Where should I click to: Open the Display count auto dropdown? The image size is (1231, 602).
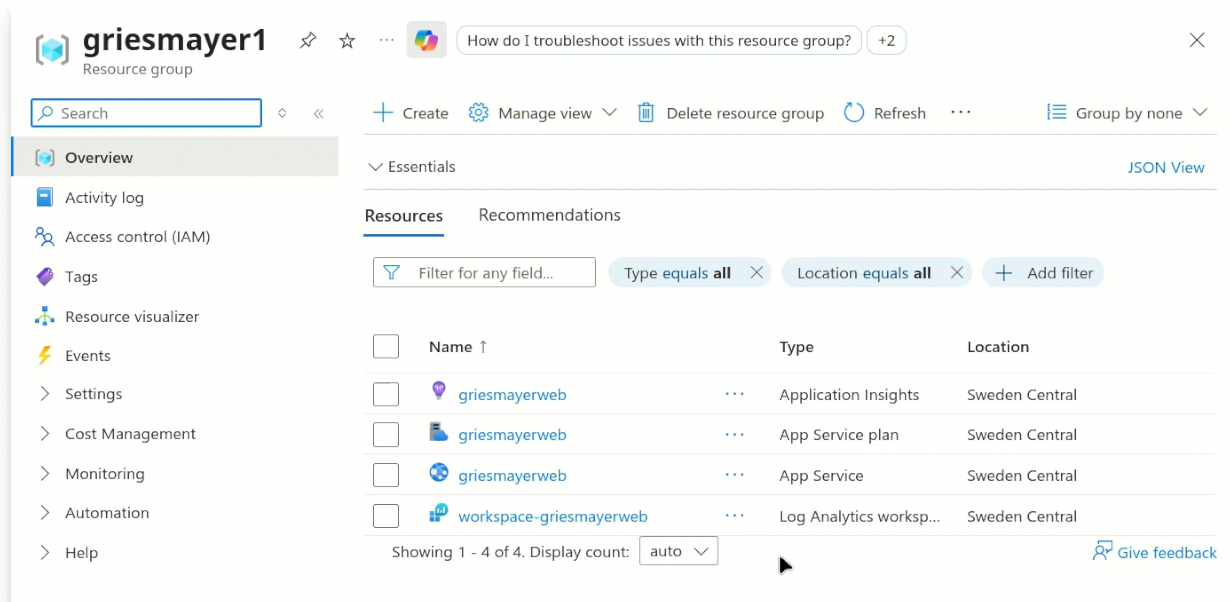pos(678,551)
